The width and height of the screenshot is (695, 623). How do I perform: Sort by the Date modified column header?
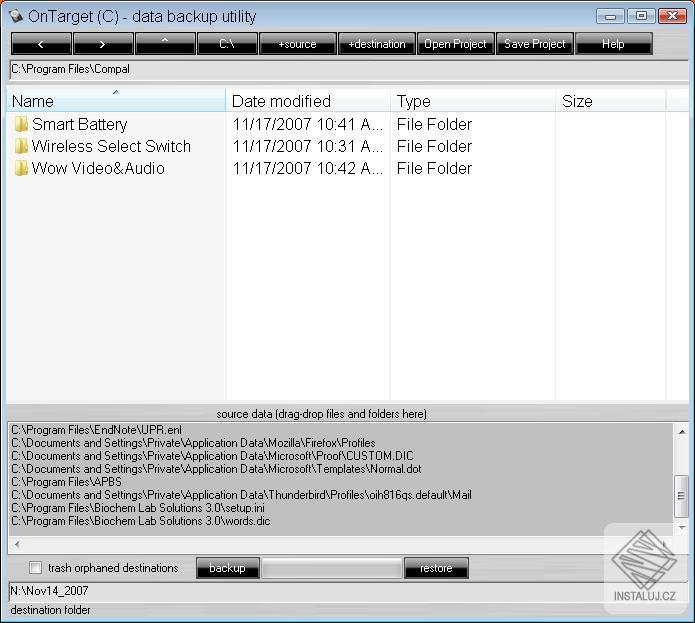(308, 101)
